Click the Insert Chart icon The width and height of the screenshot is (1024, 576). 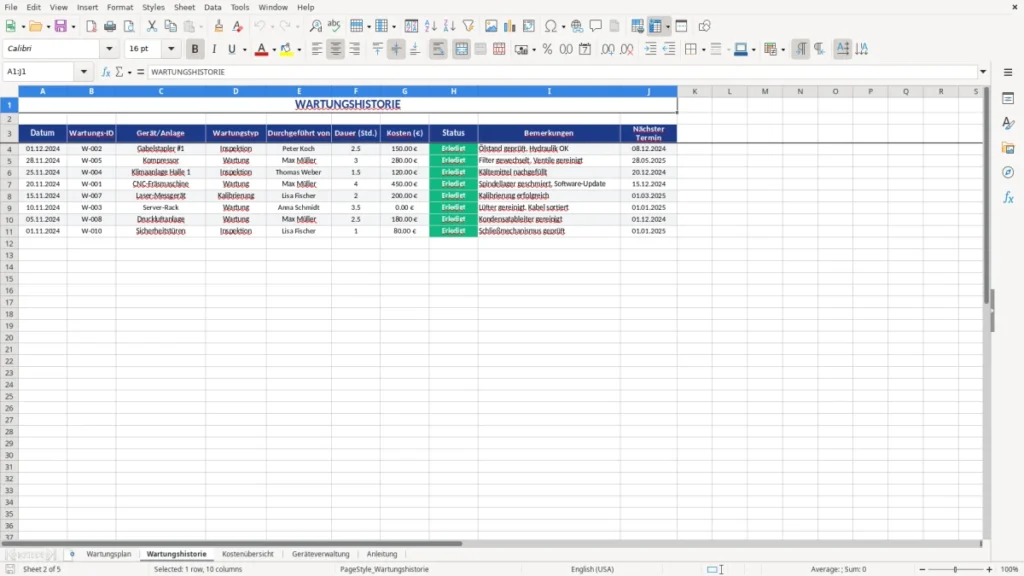[x=510, y=26]
